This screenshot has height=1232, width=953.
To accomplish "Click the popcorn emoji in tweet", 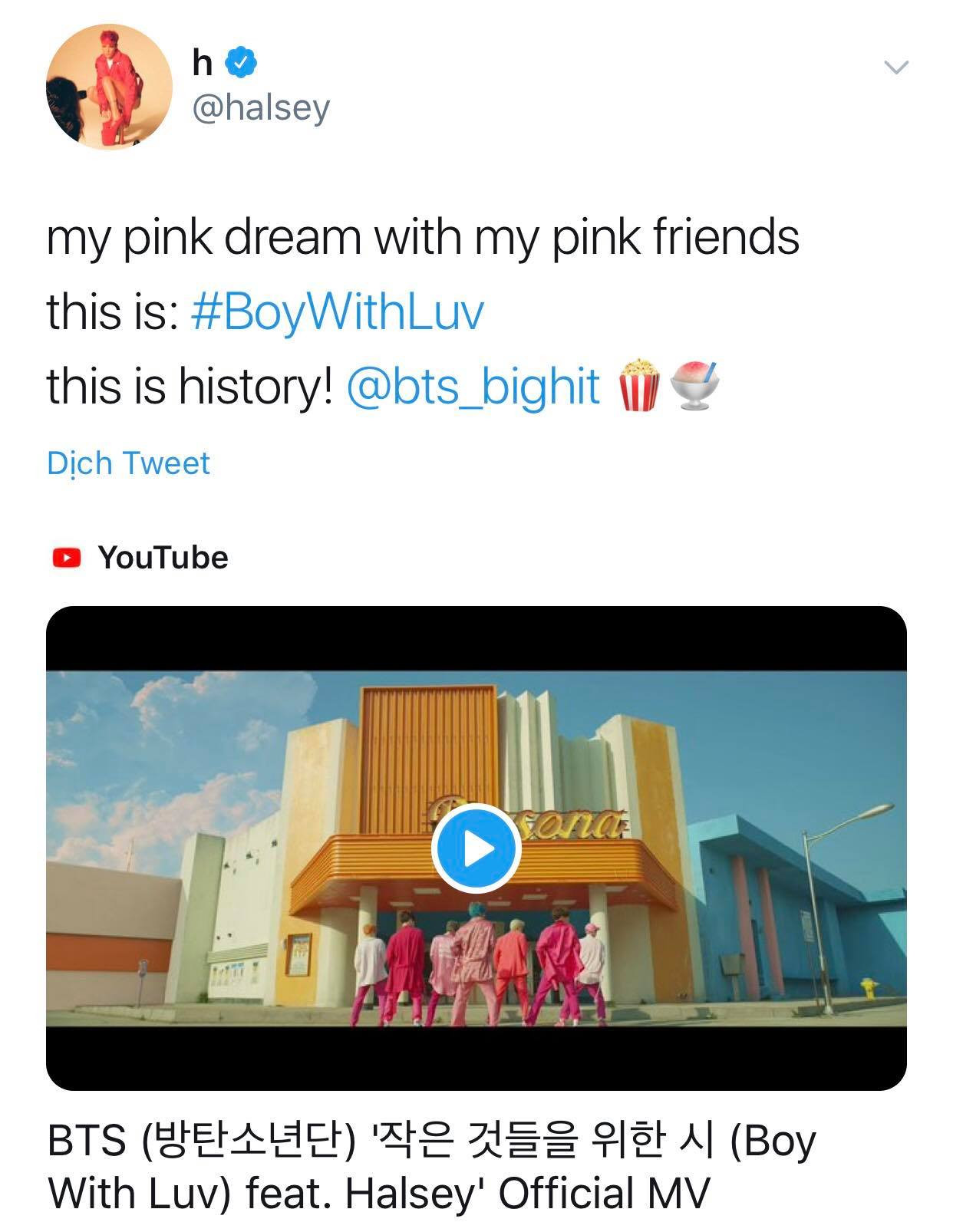I will [638, 385].
